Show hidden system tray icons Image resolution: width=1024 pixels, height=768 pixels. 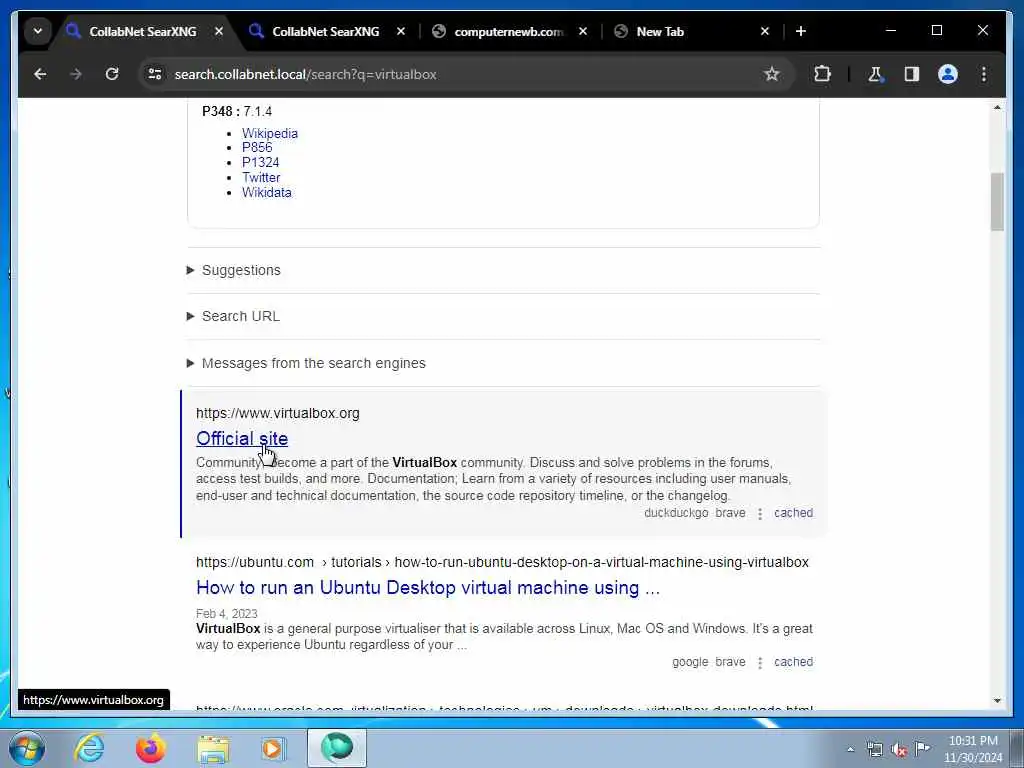click(x=850, y=750)
